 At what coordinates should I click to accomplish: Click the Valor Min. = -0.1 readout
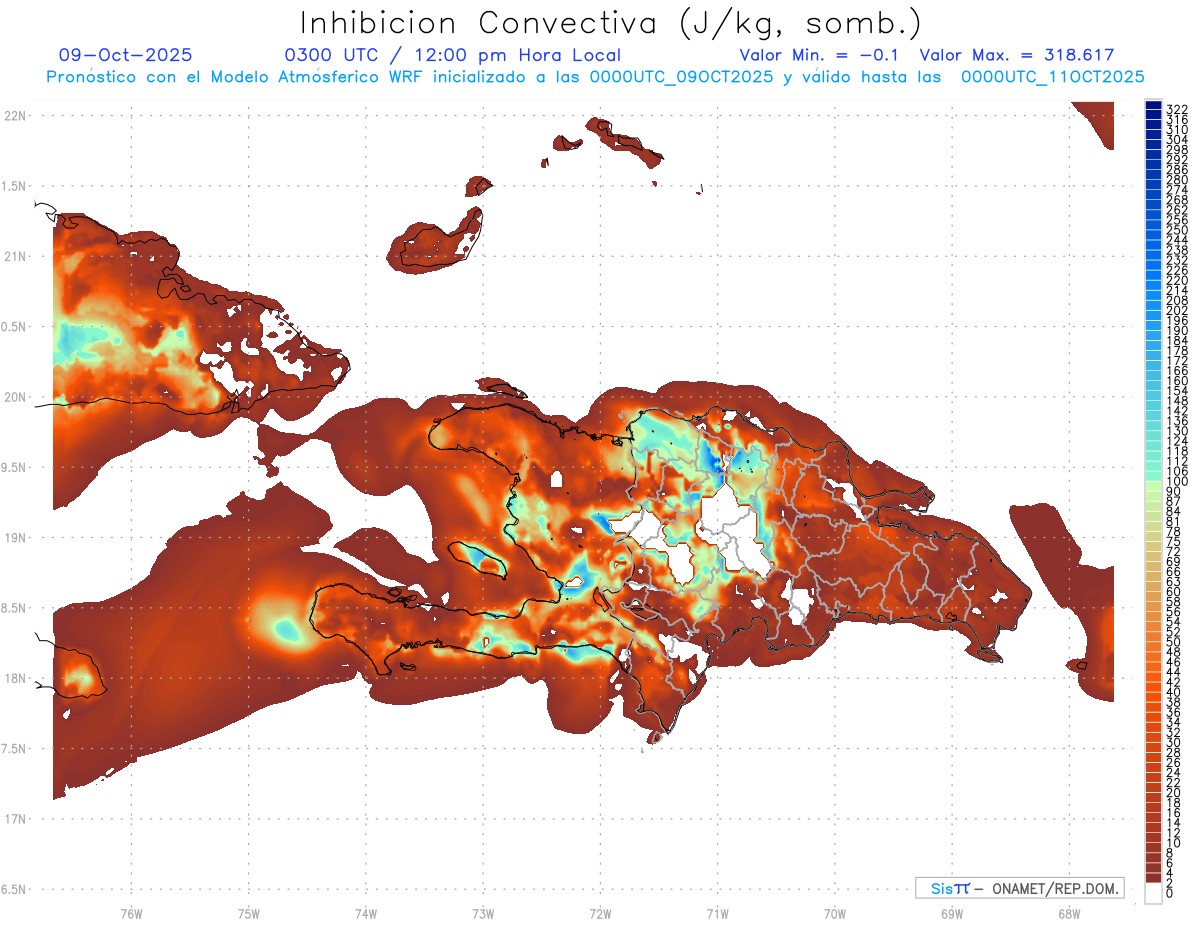(822, 55)
